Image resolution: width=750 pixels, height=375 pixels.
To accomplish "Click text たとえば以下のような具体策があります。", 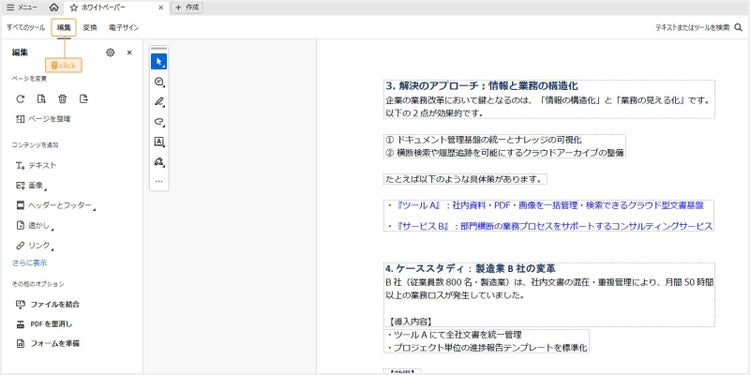I will (464, 179).
